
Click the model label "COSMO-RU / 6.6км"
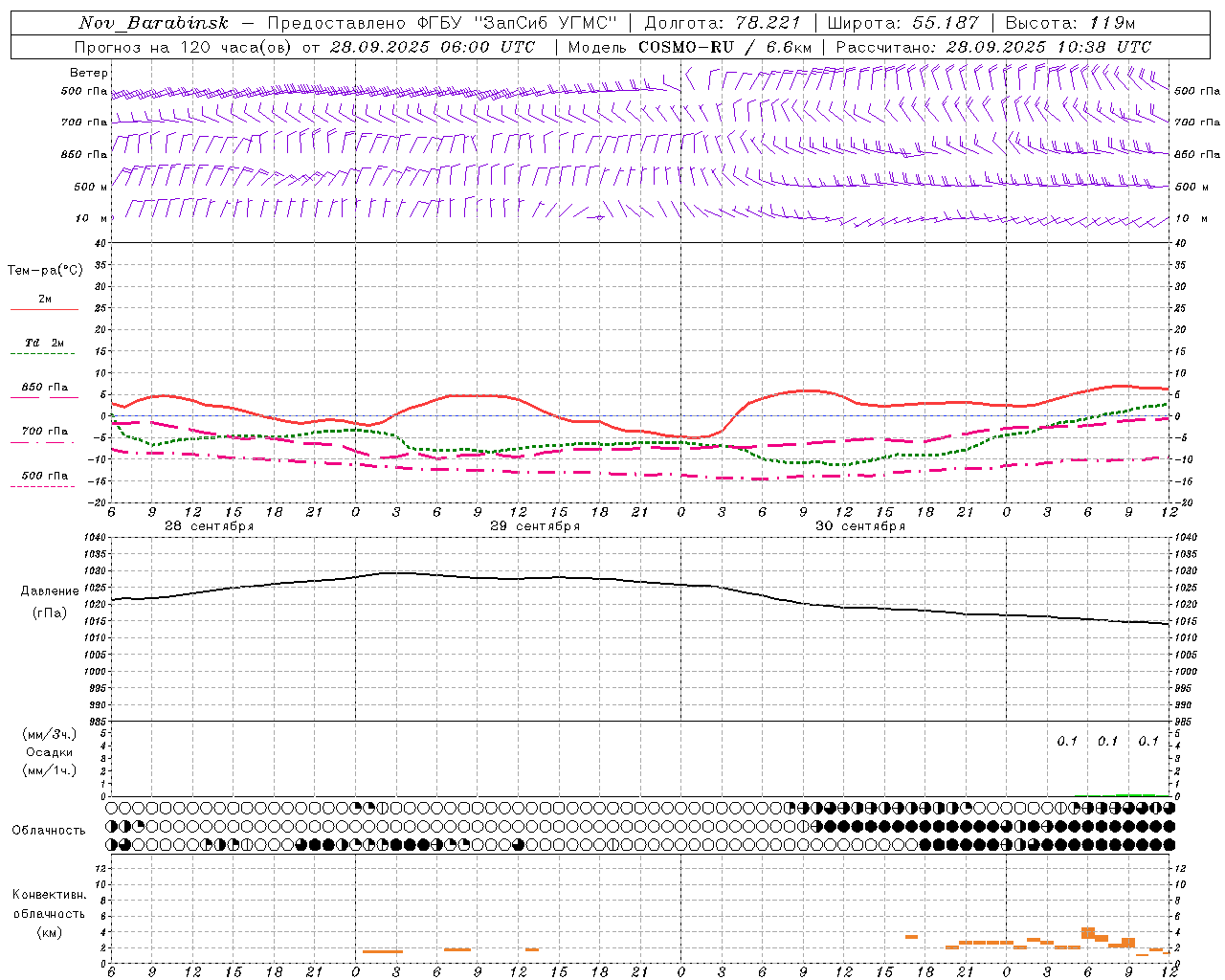click(x=724, y=47)
